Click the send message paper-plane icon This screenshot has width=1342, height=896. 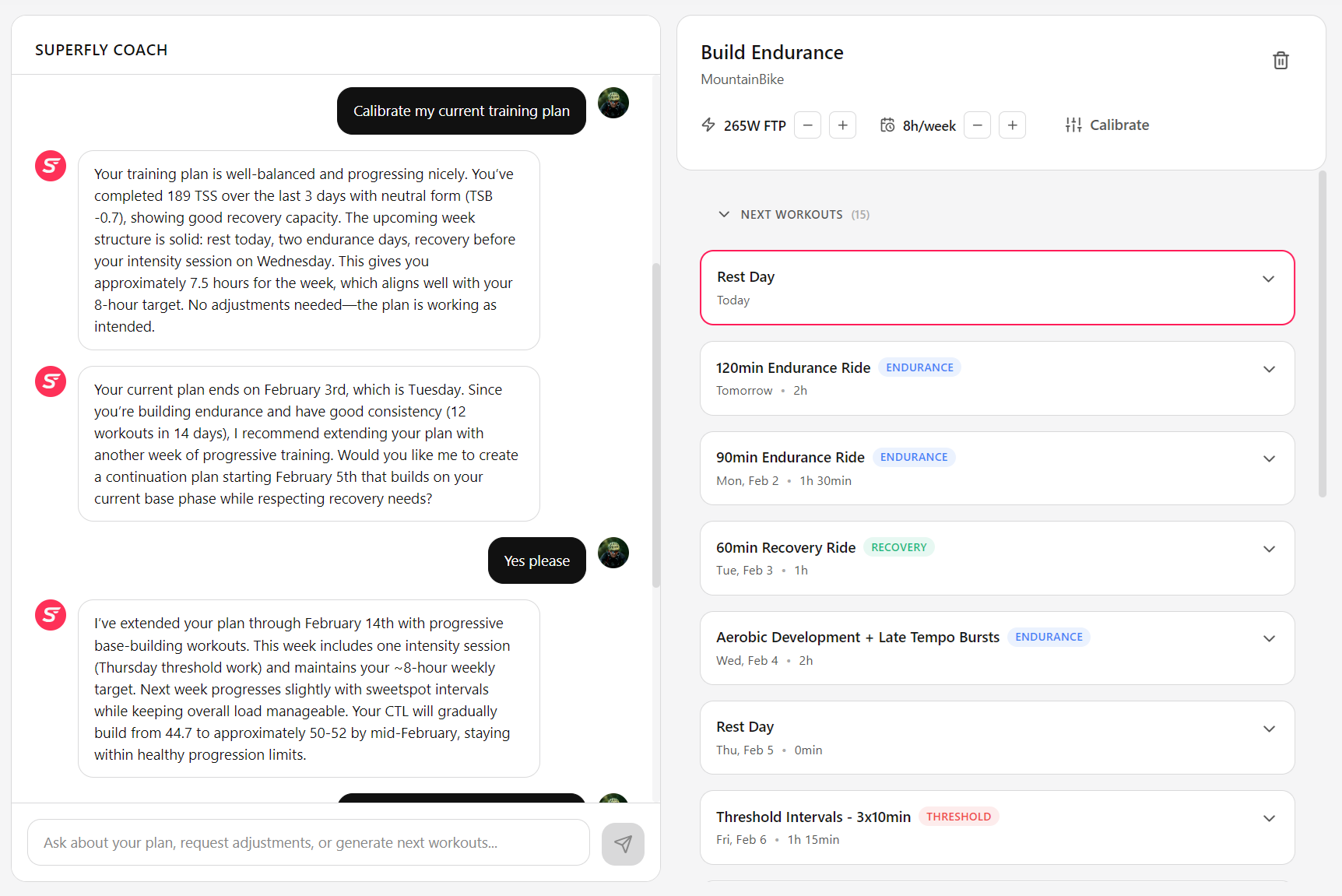click(623, 844)
